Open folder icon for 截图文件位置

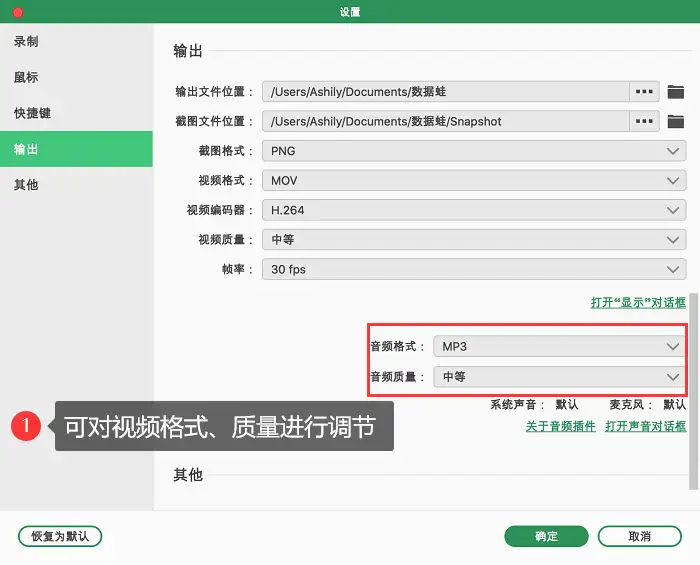(x=675, y=121)
